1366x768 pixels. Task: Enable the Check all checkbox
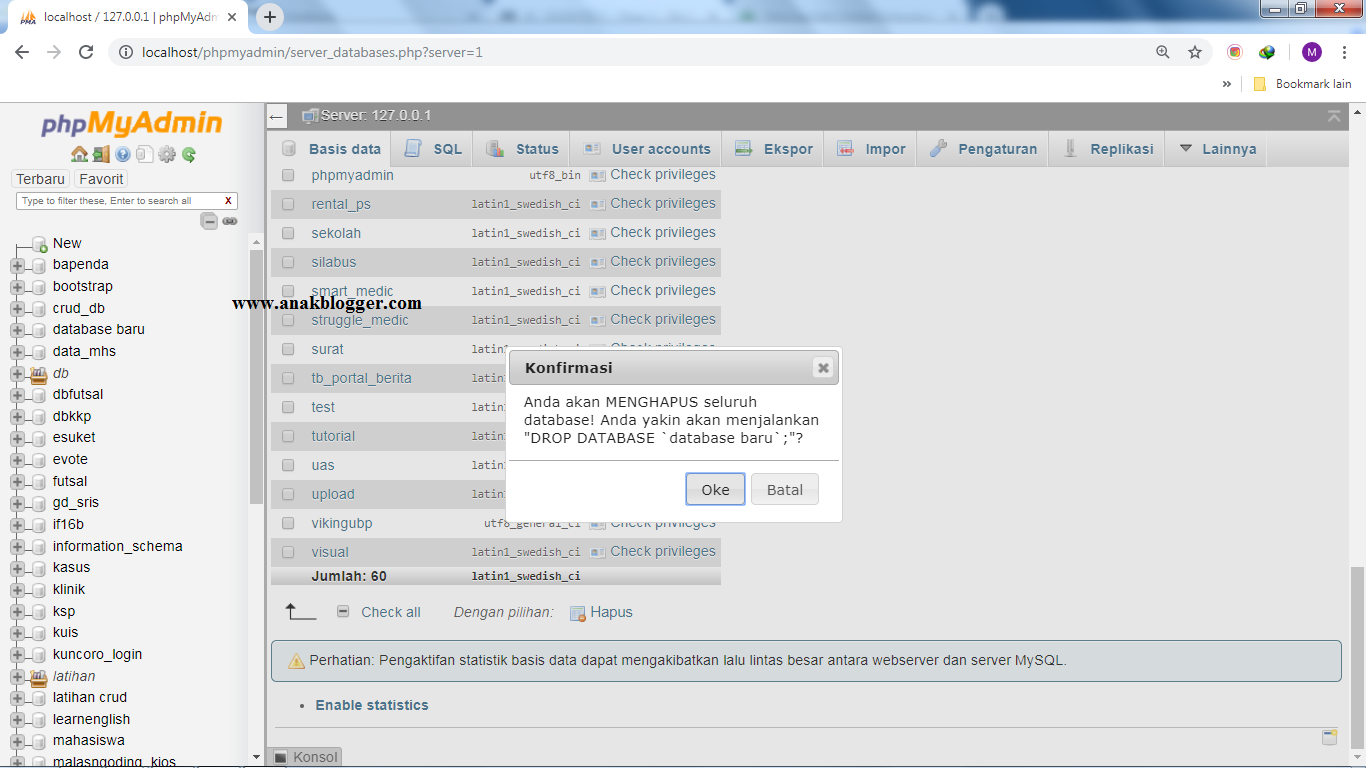tap(343, 612)
